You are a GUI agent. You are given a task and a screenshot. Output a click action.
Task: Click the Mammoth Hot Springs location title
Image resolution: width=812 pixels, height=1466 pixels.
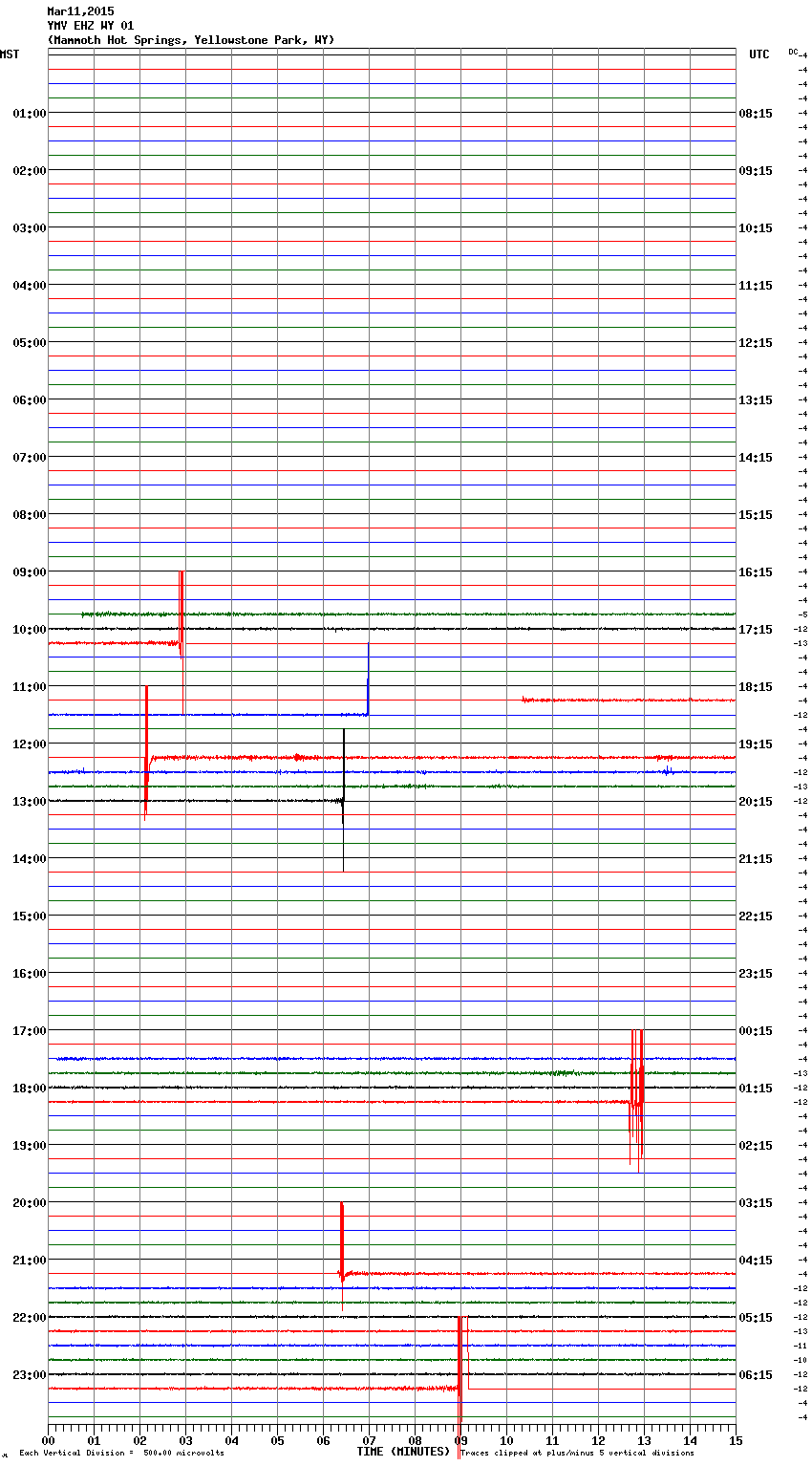click(x=191, y=40)
